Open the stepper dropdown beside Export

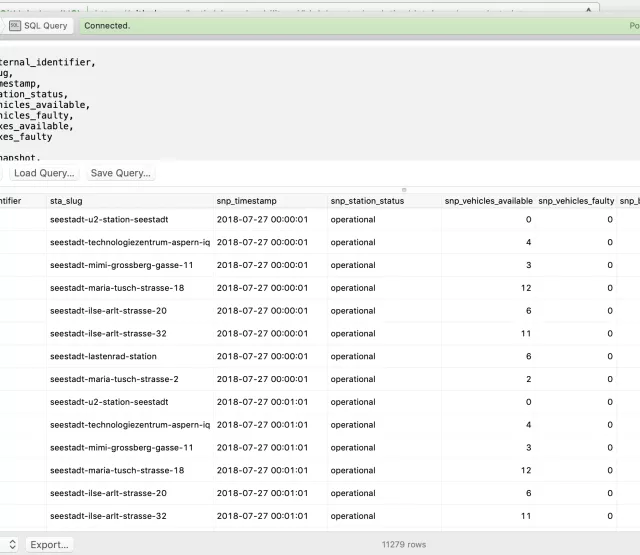[12, 545]
